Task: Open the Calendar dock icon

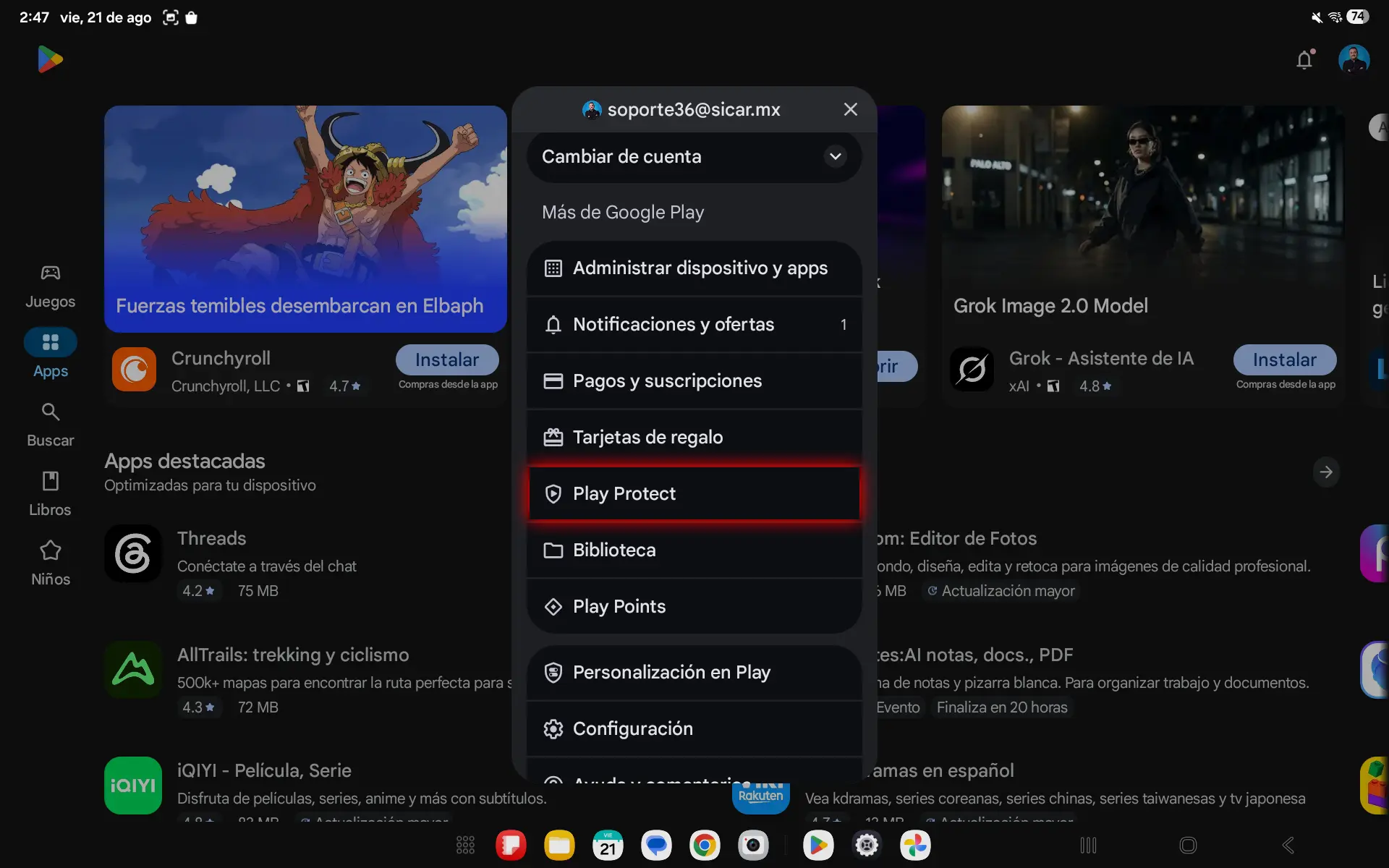Action: coord(608,845)
